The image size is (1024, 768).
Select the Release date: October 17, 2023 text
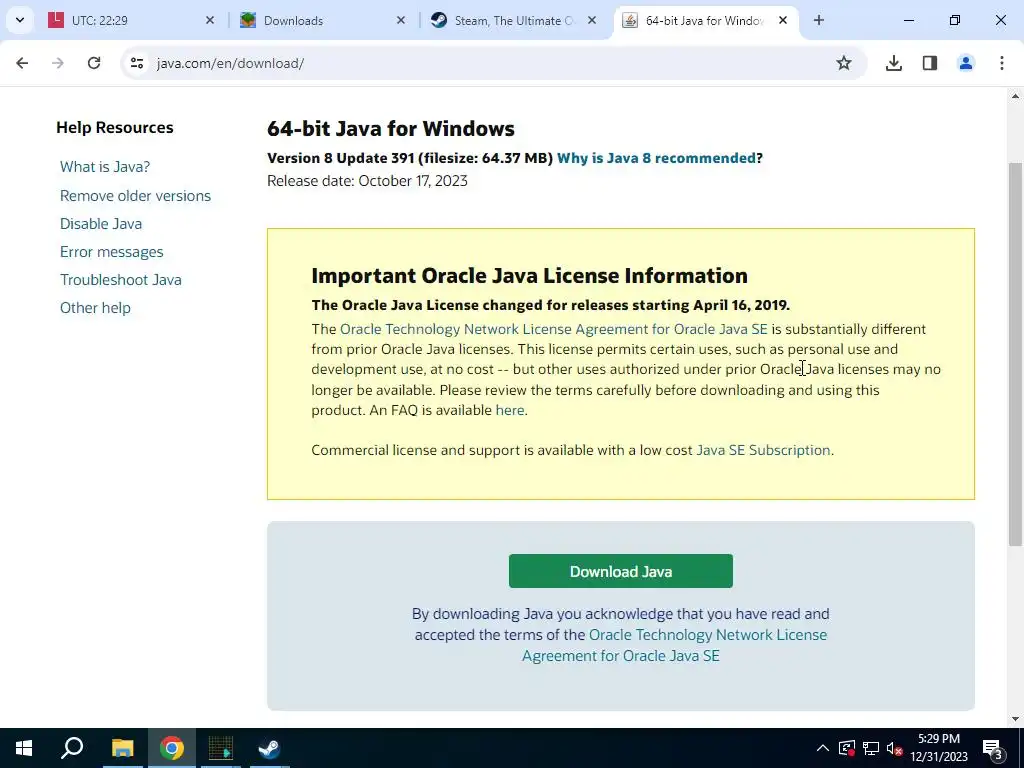pyautogui.click(x=367, y=181)
